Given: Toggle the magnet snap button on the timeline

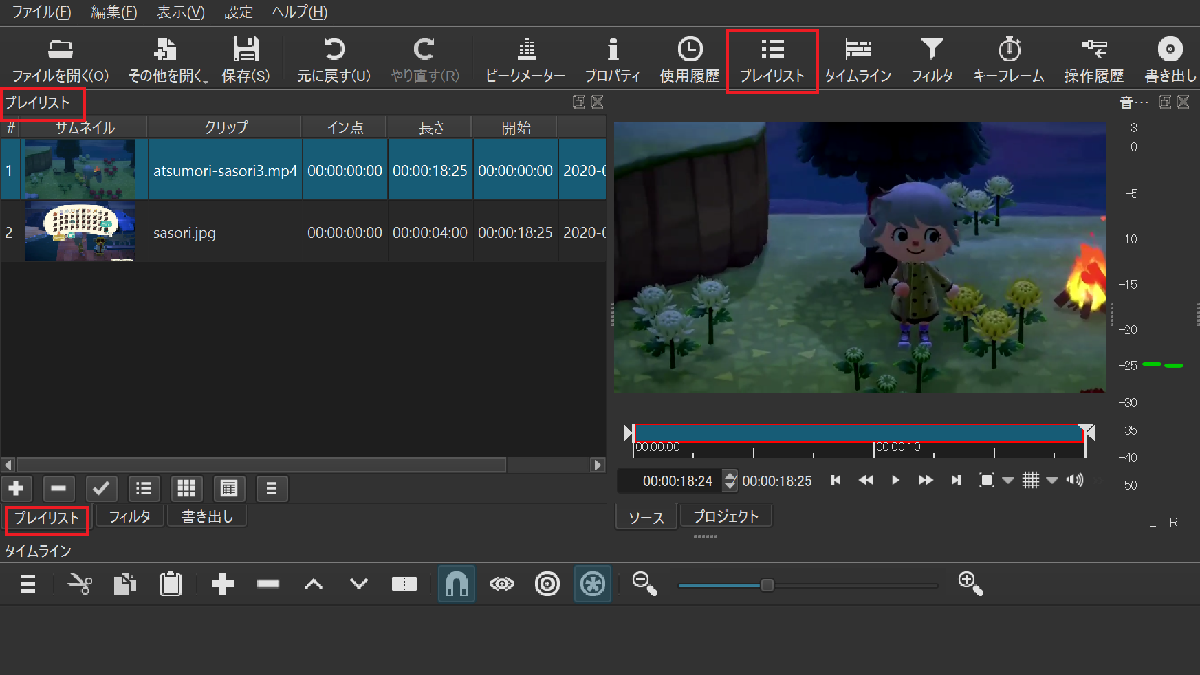Looking at the screenshot, I should tap(456, 585).
